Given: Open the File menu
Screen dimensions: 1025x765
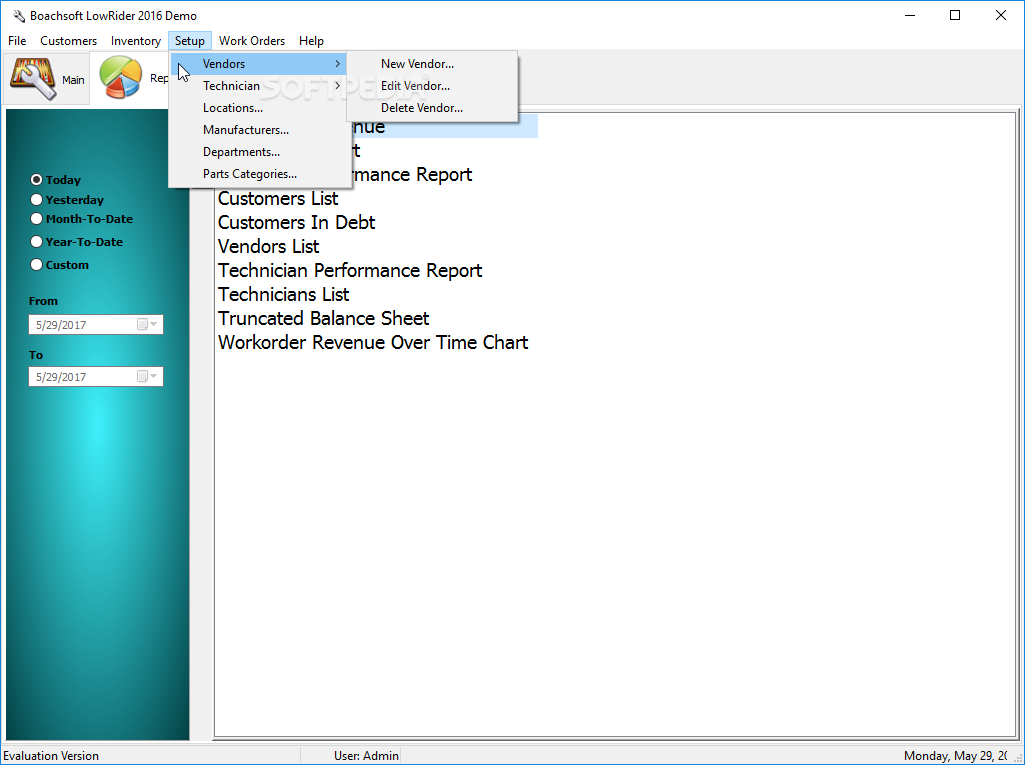Looking at the screenshot, I should pyautogui.click(x=17, y=41).
